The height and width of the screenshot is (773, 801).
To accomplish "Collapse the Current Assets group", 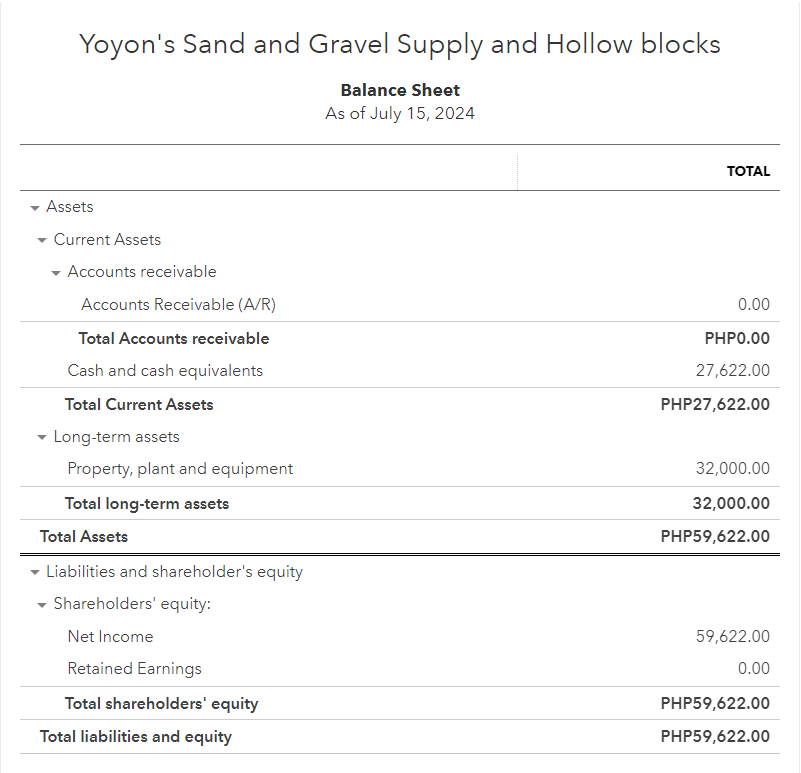I will [x=42, y=240].
